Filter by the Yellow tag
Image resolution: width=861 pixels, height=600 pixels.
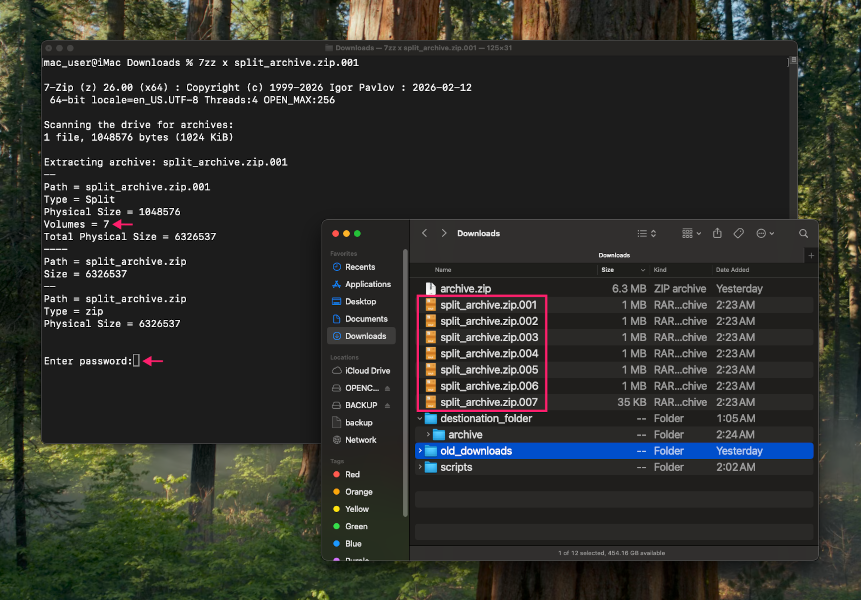point(357,509)
